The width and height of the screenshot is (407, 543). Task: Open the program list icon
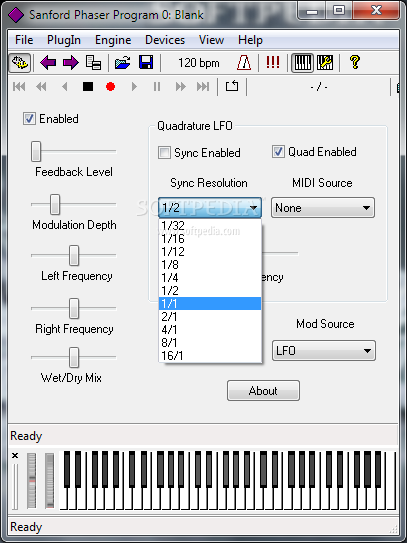tap(94, 63)
